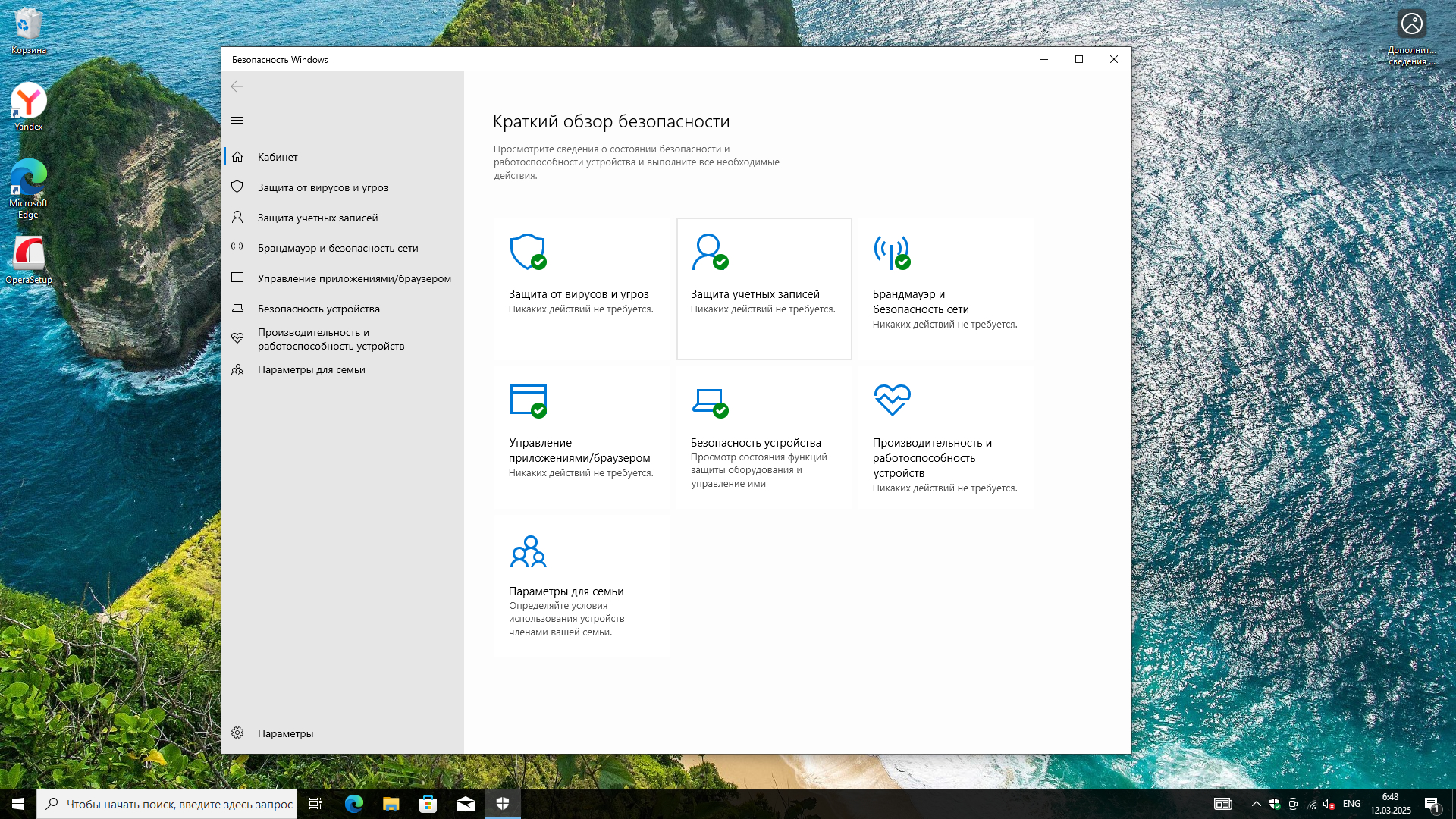Open Microsoft Edge from taskbar
The height and width of the screenshot is (819, 1456).
[x=353, y=804]
